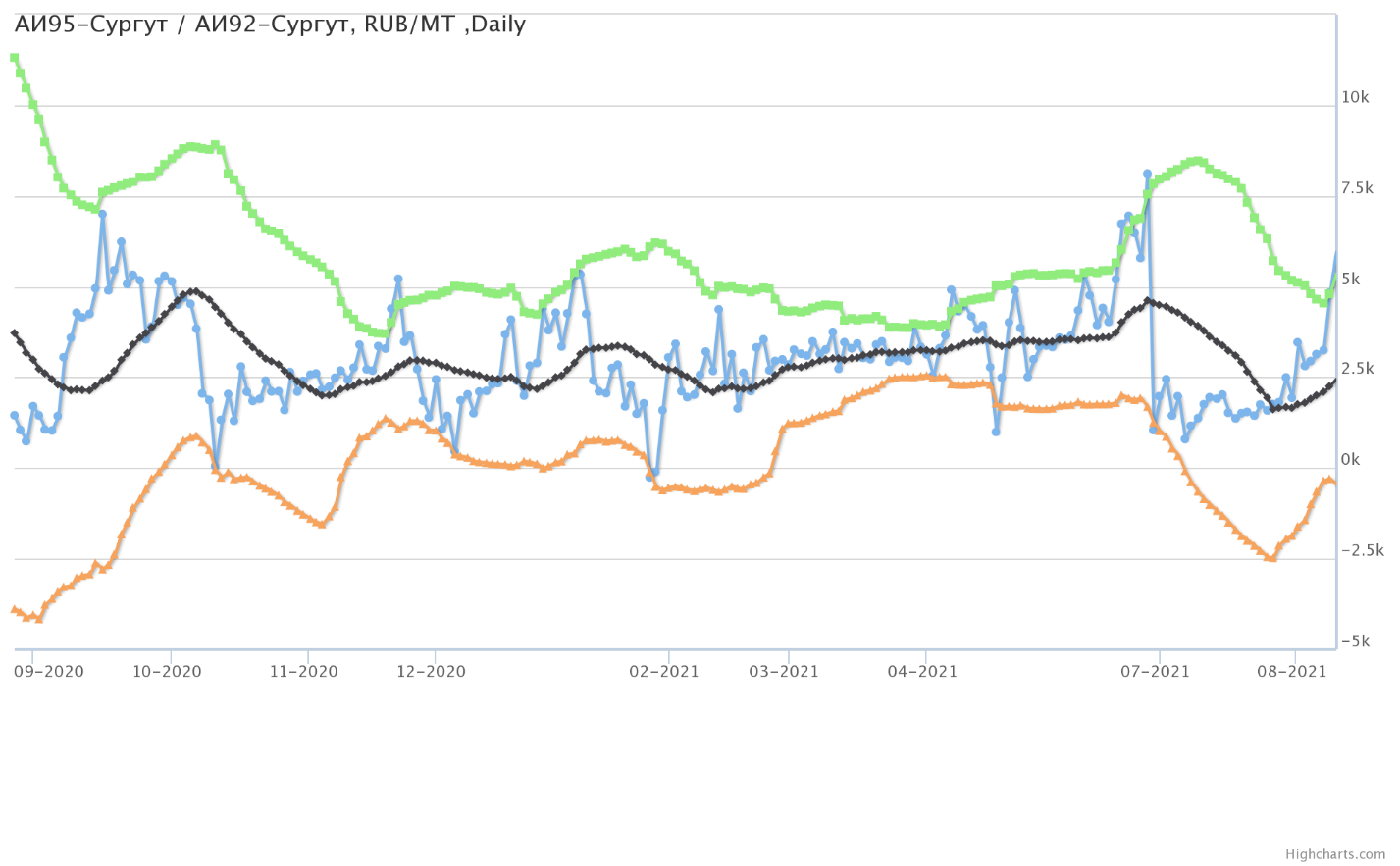
Task: Select the 07-2021 x-axis date label
Action: pos(1155,672)
